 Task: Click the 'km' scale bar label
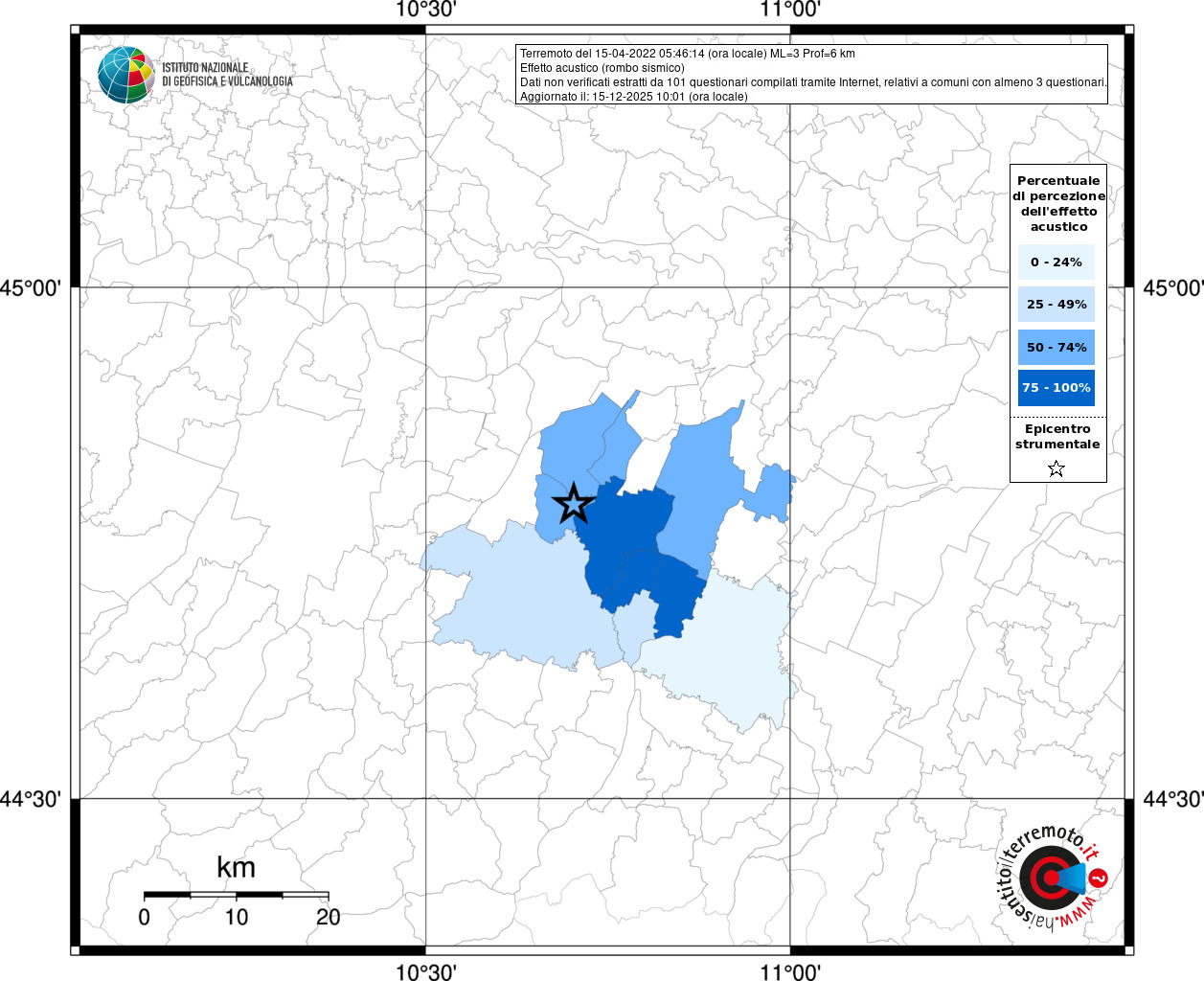(236, 867)
